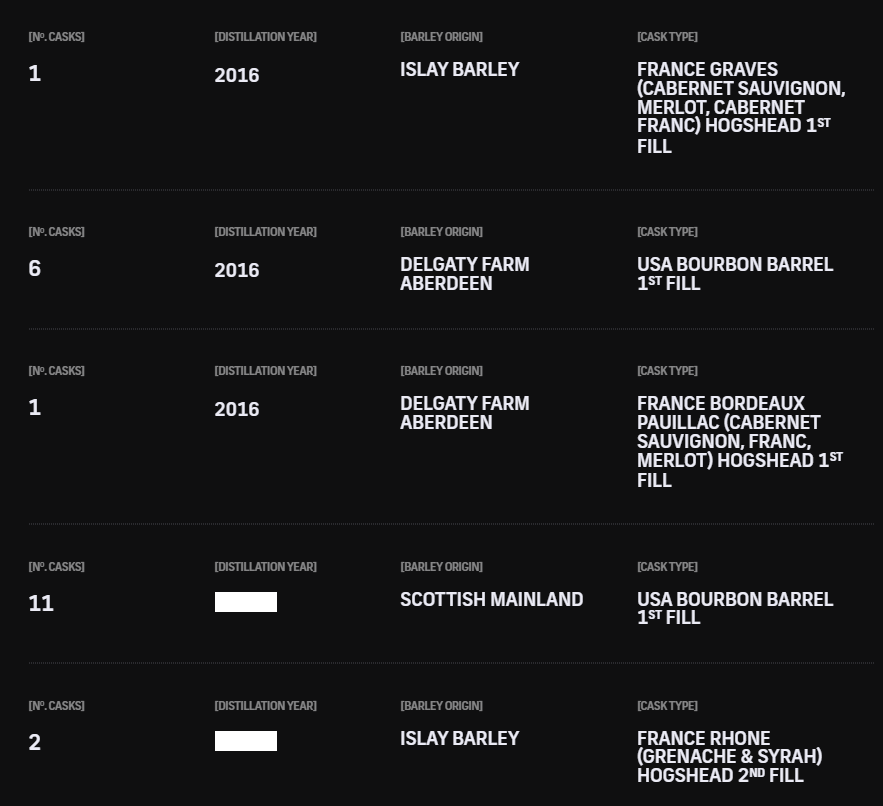Click the France Rhone Grenache & Syrah text
The image size is (883, 806).
click(x=729, y=756)
